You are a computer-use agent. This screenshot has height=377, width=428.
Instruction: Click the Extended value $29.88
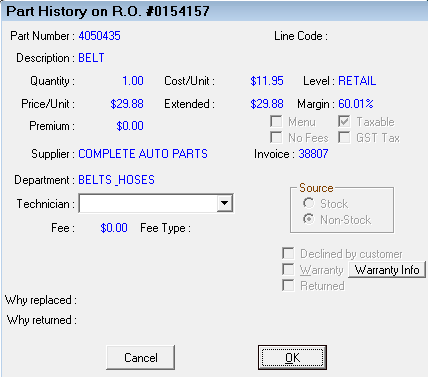pyautogui.click(x=267, y=104)
